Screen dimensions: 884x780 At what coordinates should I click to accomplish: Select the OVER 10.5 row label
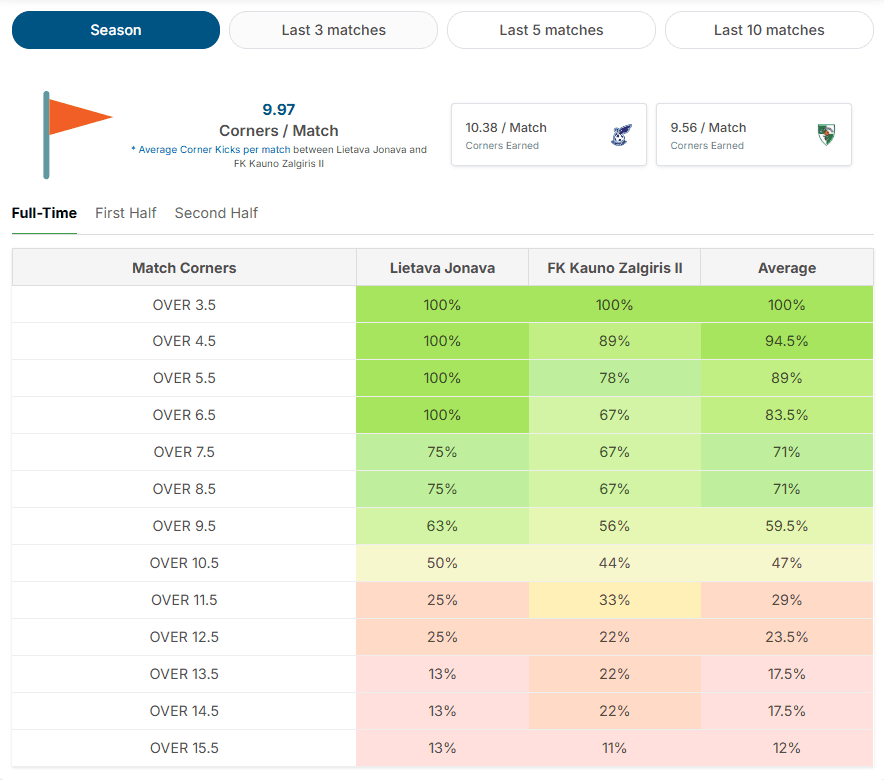(184, 563)
